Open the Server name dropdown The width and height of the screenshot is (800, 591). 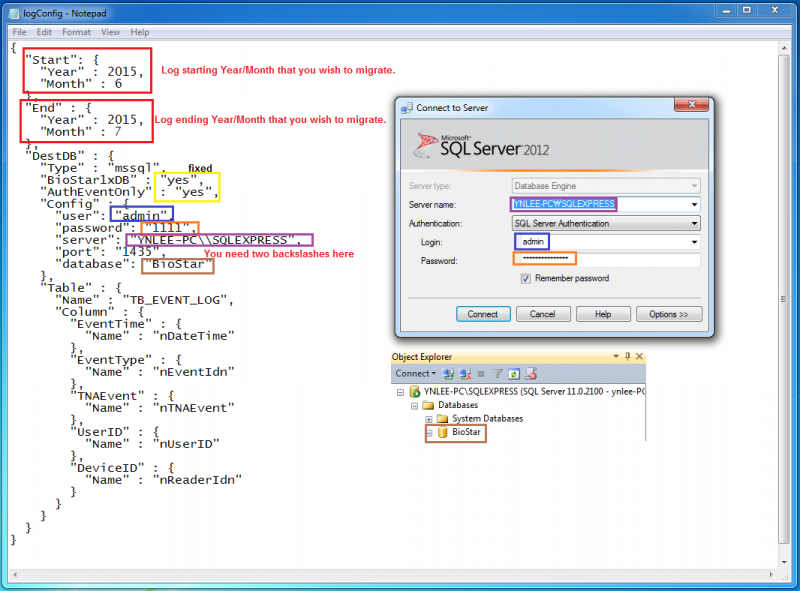(693, 205)
